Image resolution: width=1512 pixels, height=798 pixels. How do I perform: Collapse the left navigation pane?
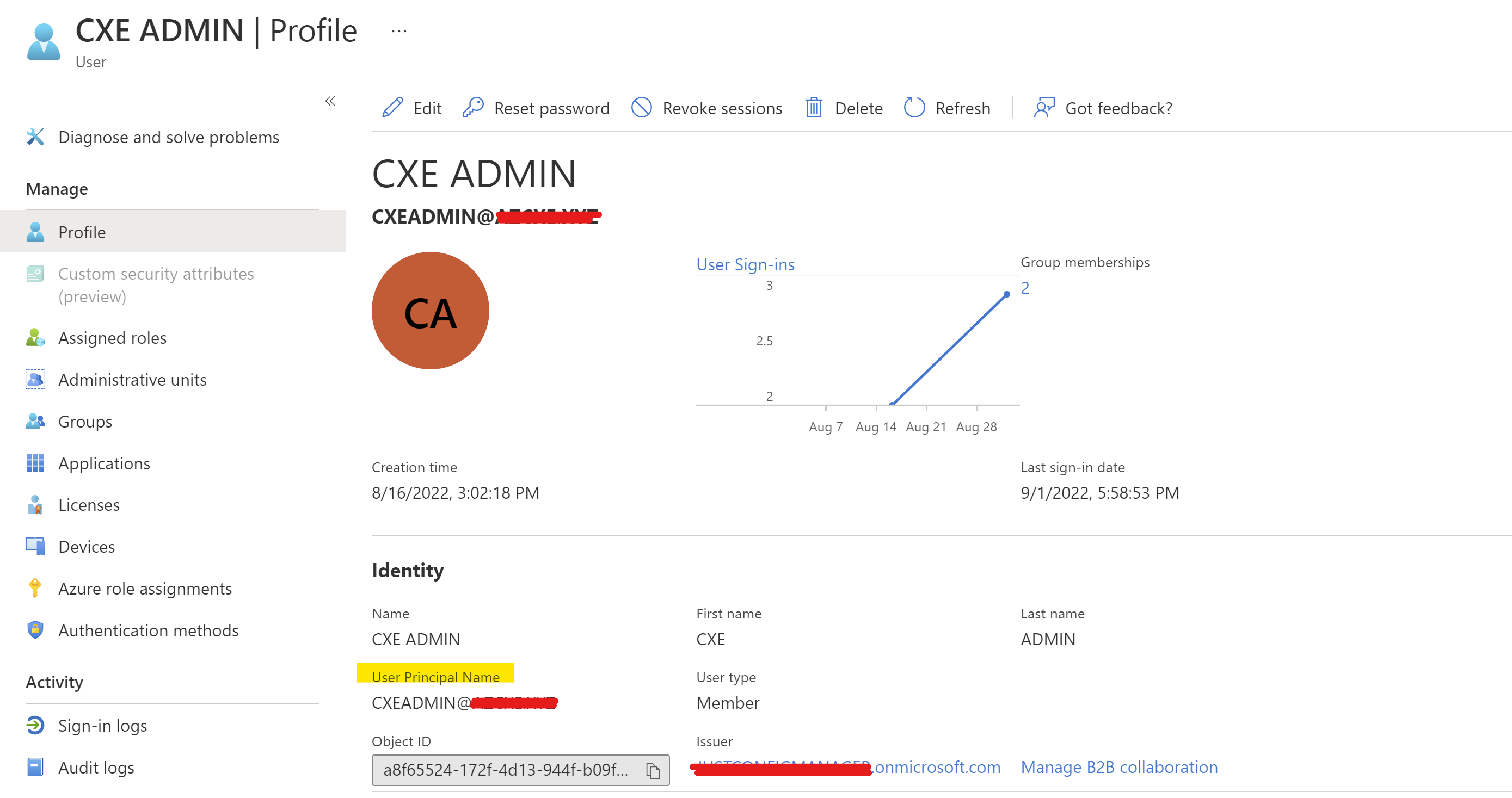coord(330,101)
